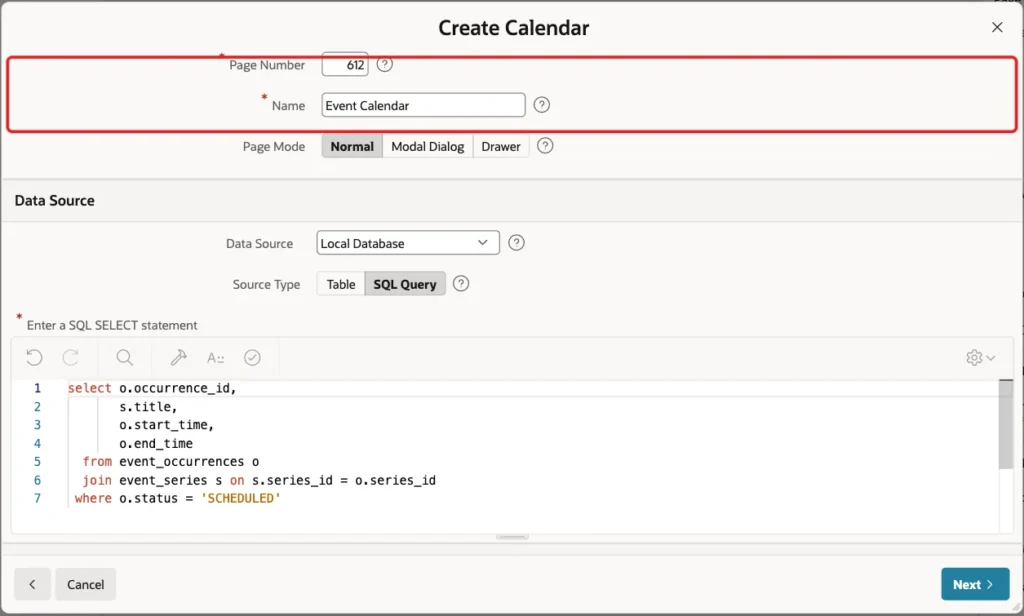
Task: Click the editor resize handle bar
Action: pos(512,537)
